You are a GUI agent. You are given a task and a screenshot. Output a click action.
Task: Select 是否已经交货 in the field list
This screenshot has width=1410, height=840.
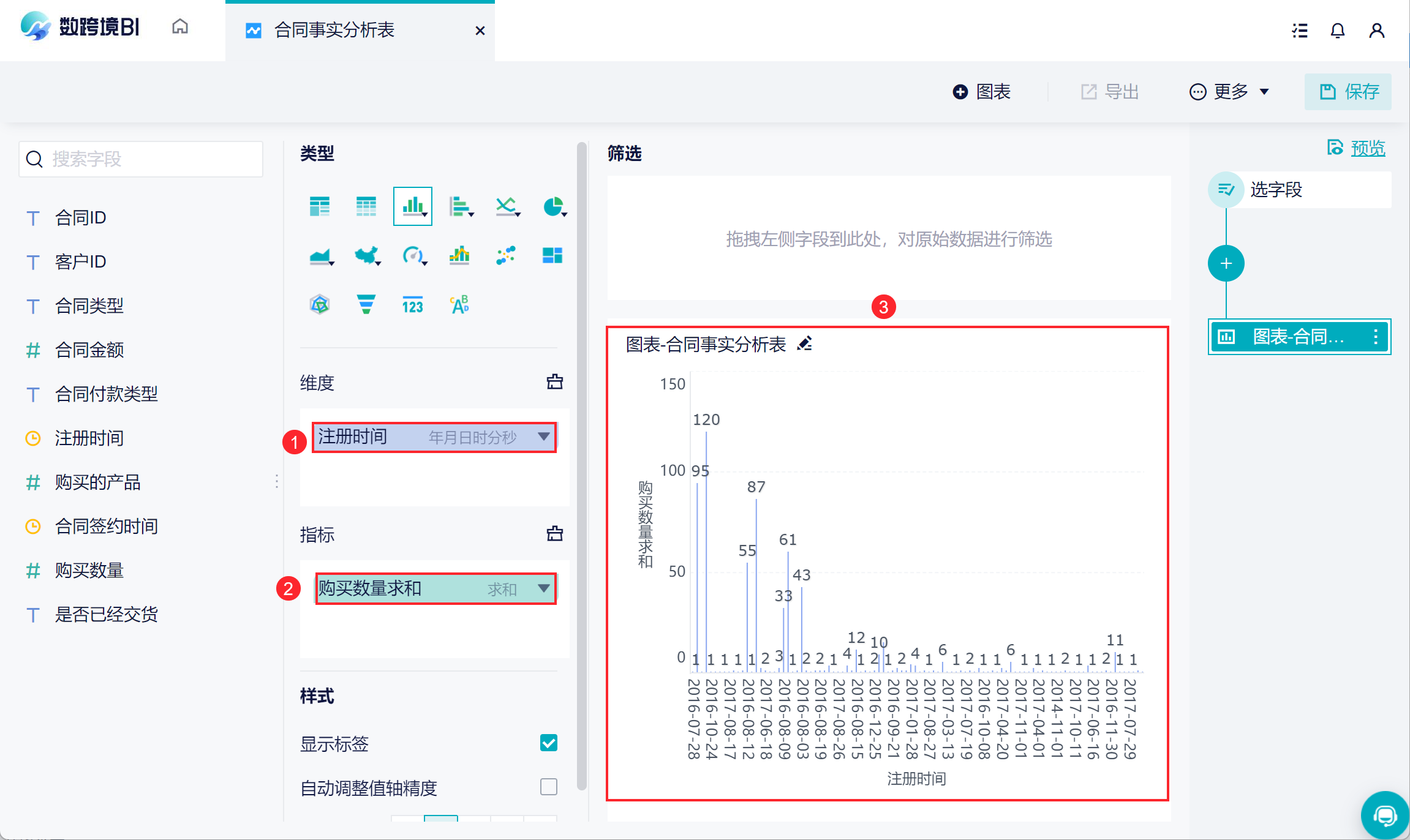tap(107, 615)
